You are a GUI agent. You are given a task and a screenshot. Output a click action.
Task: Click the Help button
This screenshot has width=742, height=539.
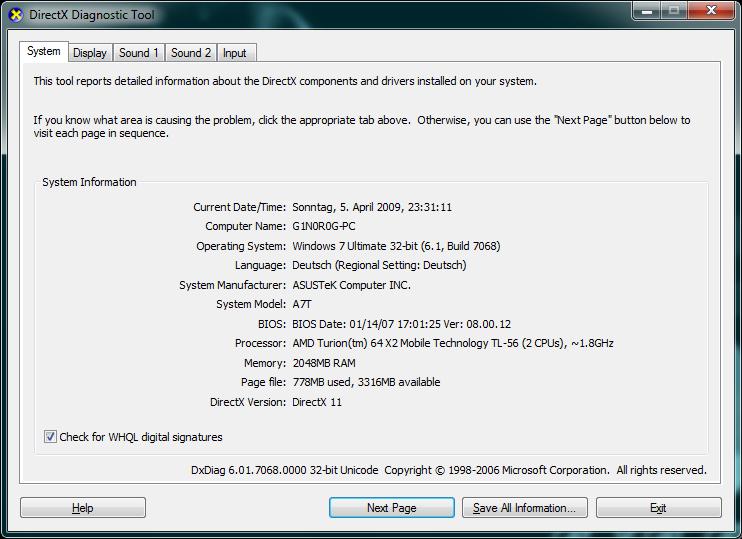click(83, 508)
